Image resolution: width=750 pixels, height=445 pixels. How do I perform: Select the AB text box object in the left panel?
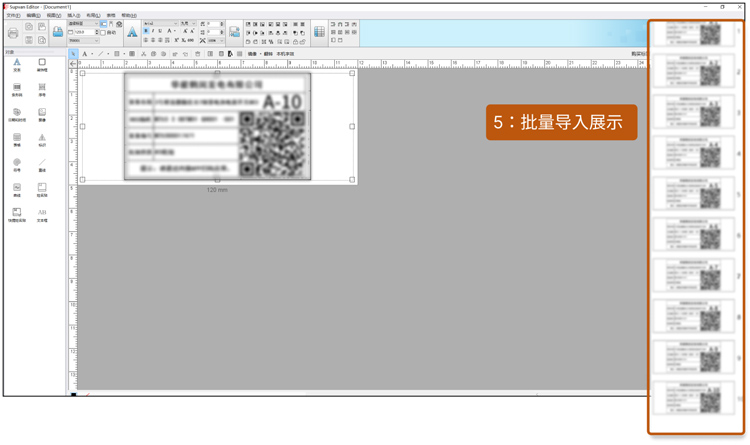[42, 214]
